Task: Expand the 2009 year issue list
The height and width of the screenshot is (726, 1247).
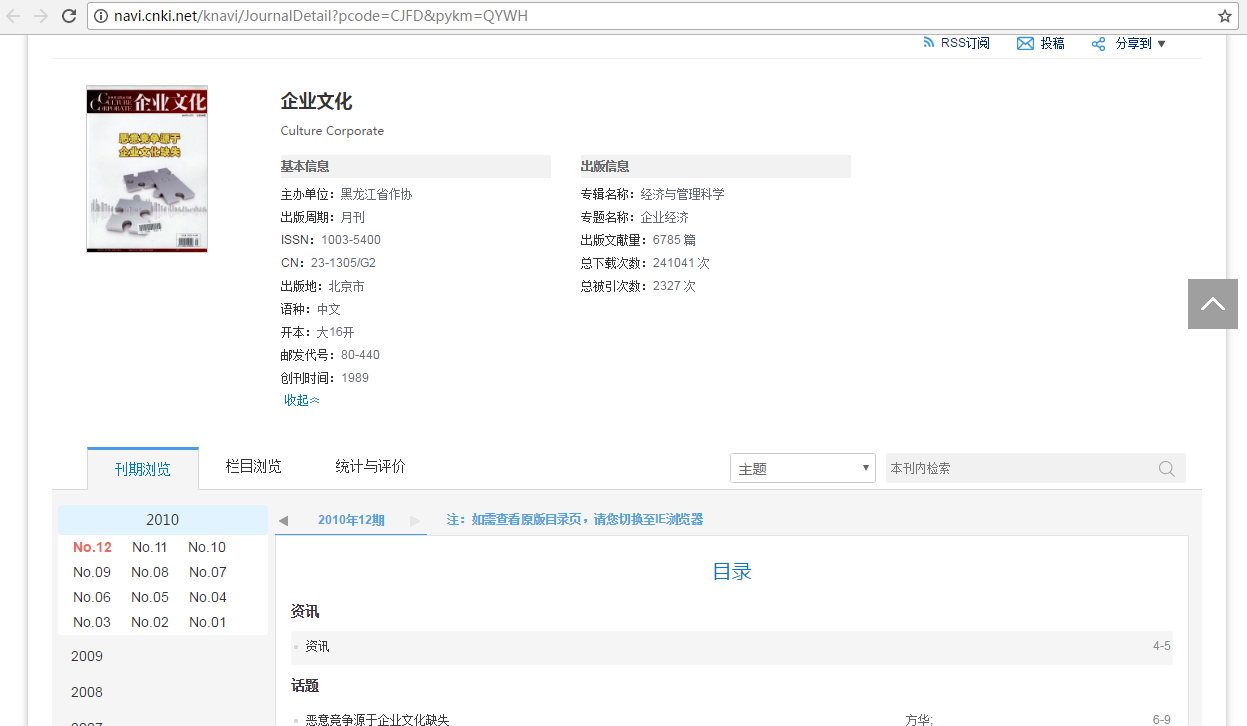Action: pos(87,656)
